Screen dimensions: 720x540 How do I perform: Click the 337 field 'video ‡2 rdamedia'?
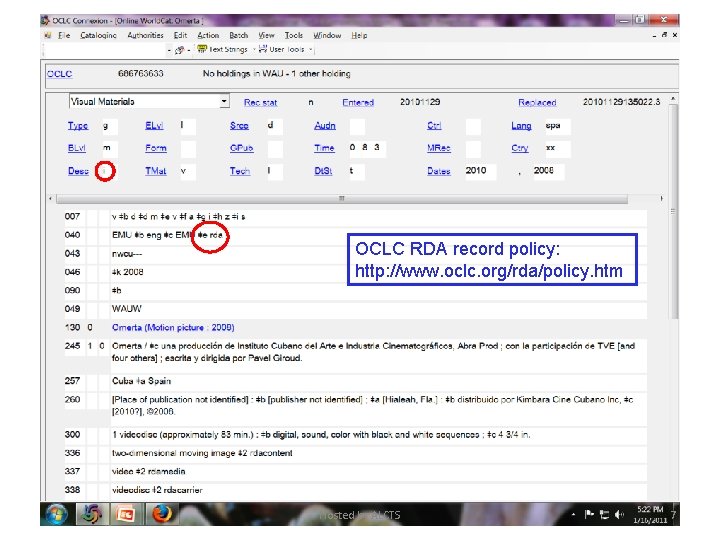[149, 472]
